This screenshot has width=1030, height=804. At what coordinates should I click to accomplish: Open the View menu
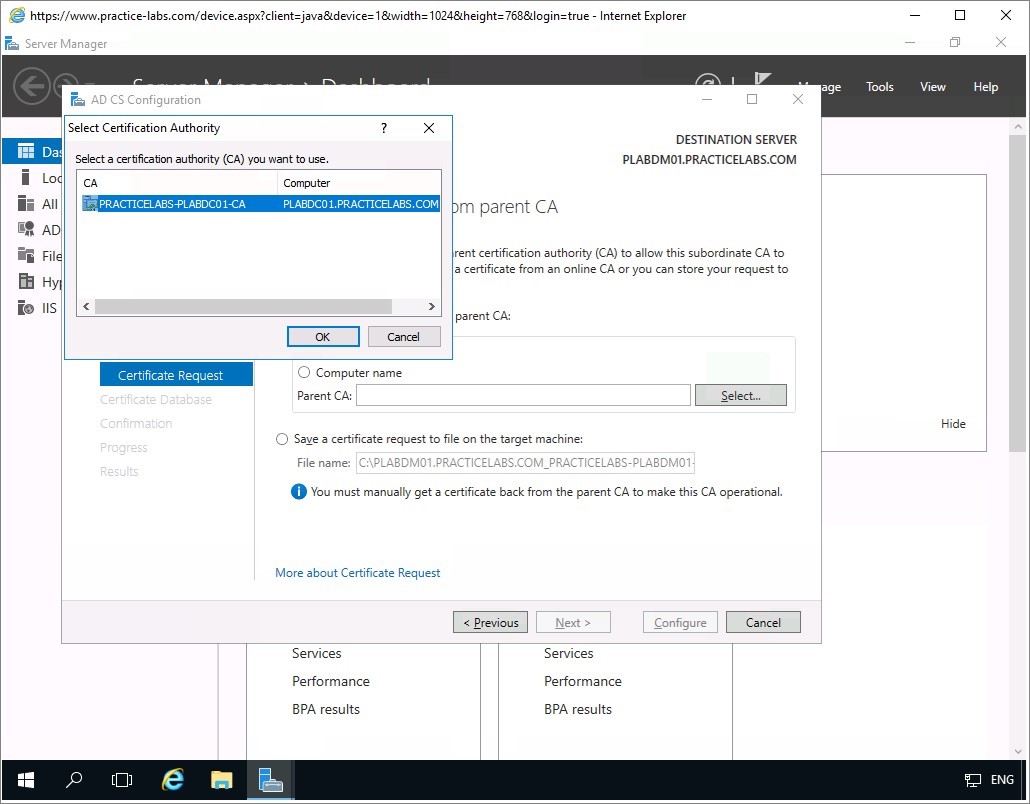point(932,87)
